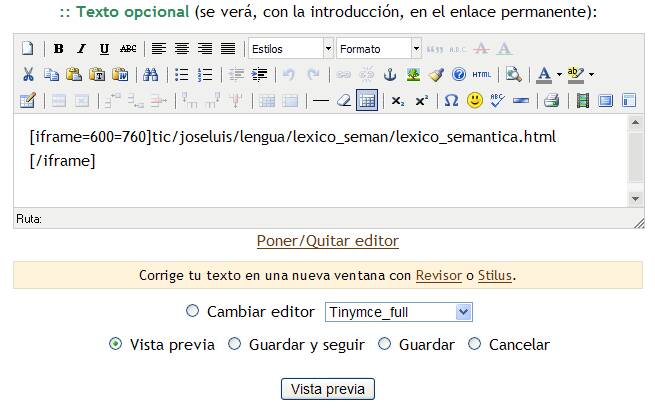The width and height of the screenshot is (655, 417).
Task: Toggle bold formatting
Action: point(58,49)
